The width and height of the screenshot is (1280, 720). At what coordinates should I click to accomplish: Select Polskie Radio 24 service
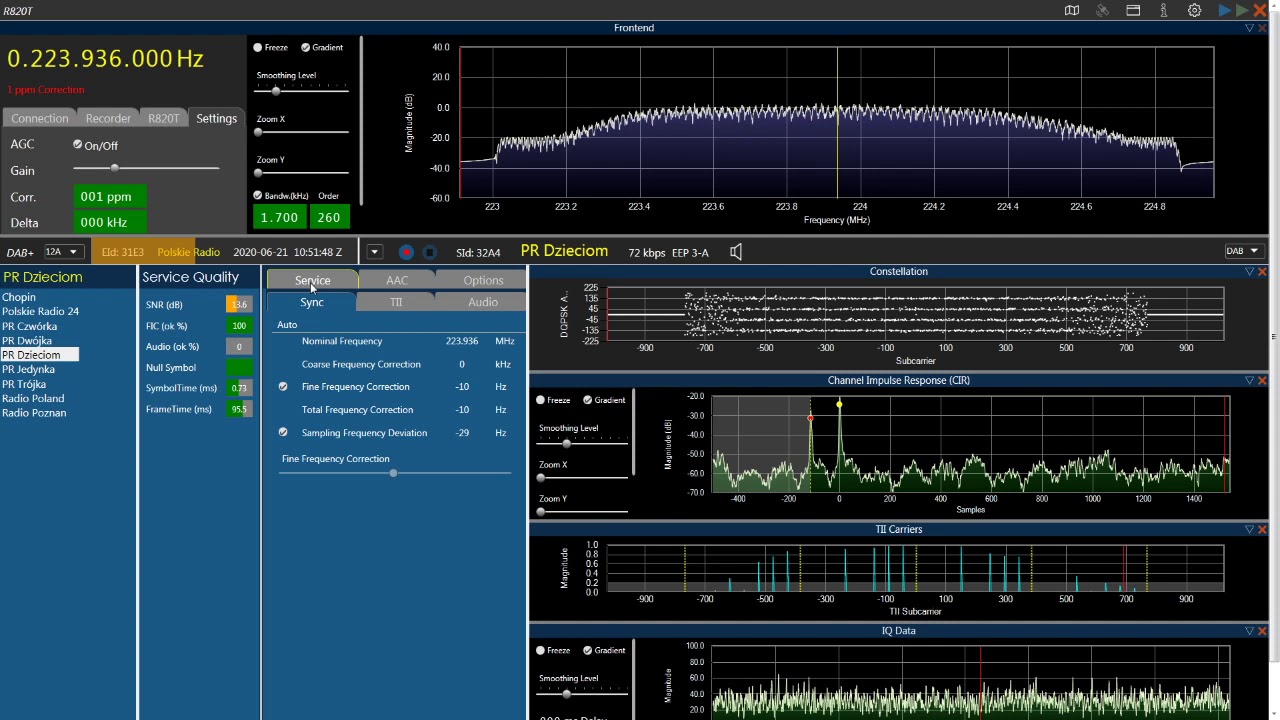pos(40,311)
